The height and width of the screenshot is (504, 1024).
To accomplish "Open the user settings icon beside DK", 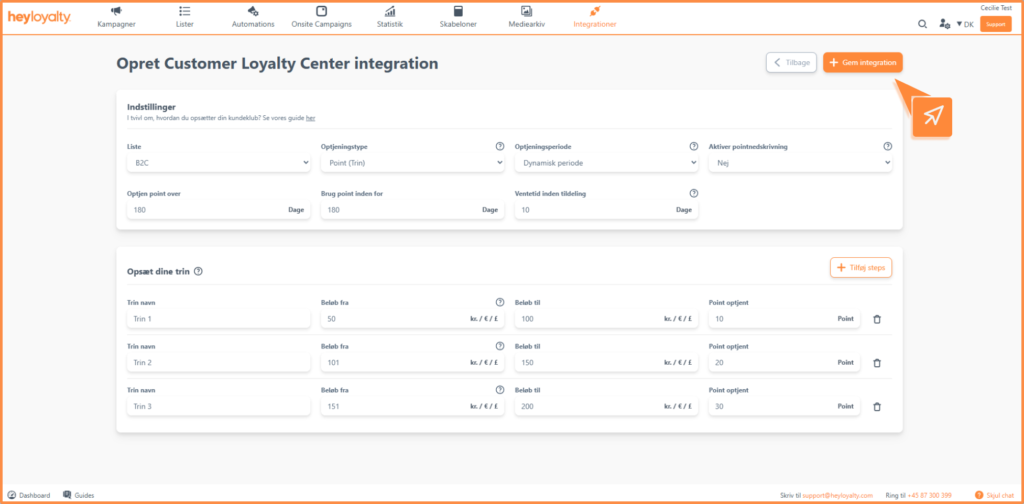I will pyautogui.click(x=944, y=24).
